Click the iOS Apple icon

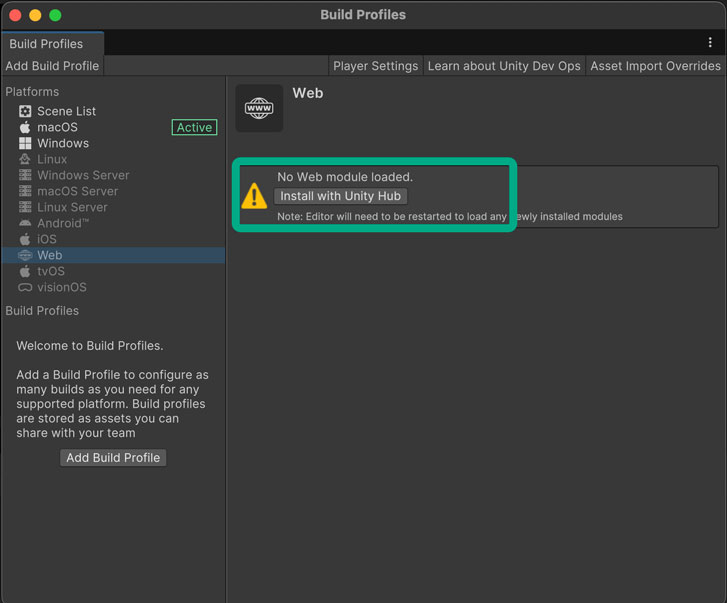(x=25, y=239)
